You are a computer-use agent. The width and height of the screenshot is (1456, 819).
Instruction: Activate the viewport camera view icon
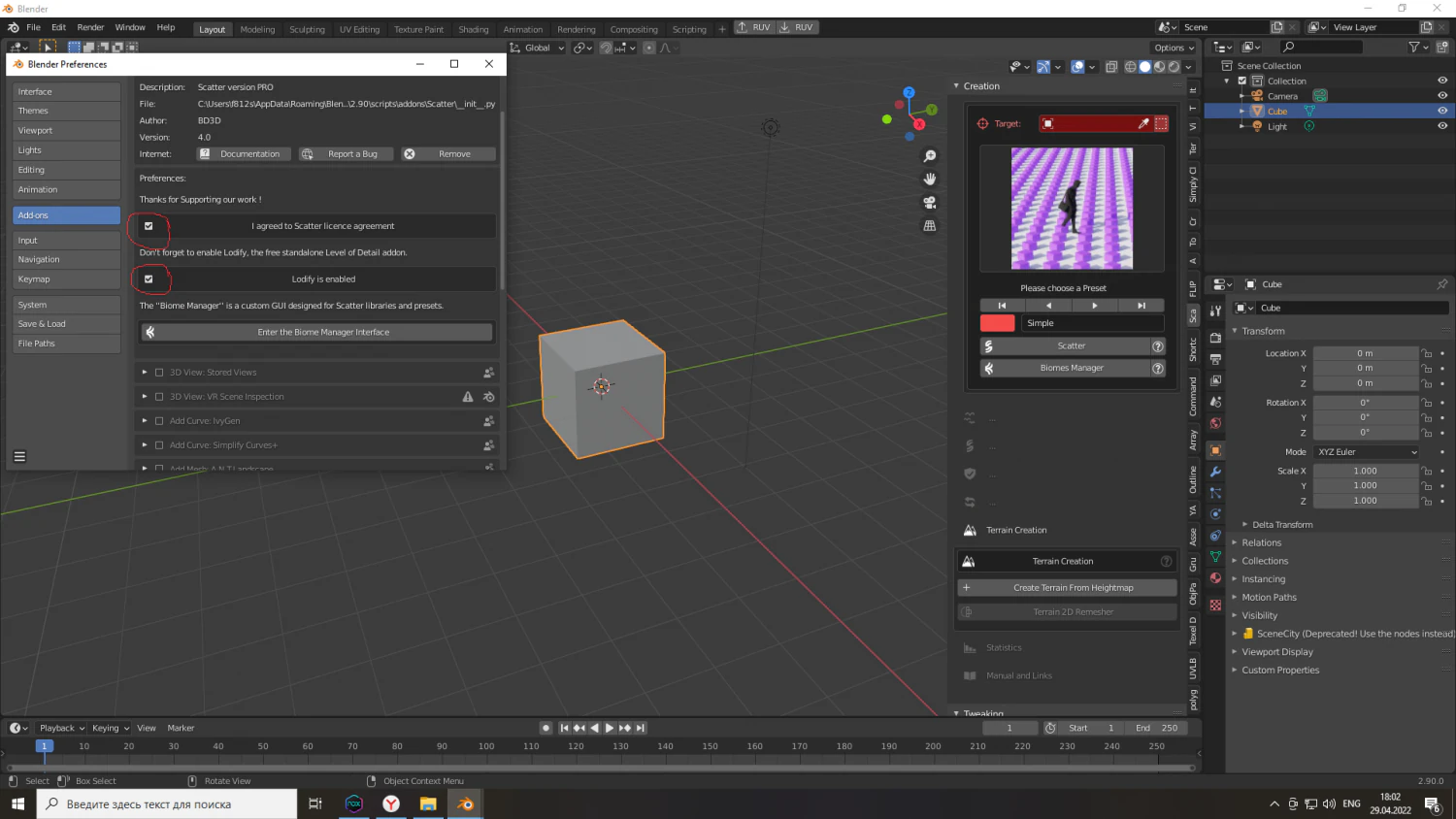[x=930, y=202]
